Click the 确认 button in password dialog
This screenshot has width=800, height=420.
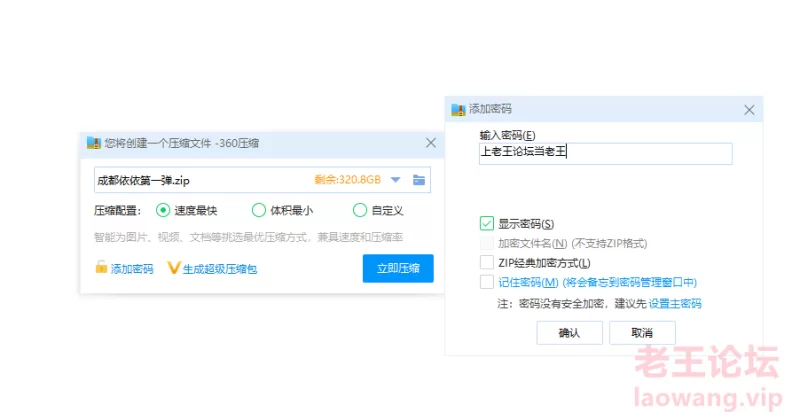[x=569, y=333]
